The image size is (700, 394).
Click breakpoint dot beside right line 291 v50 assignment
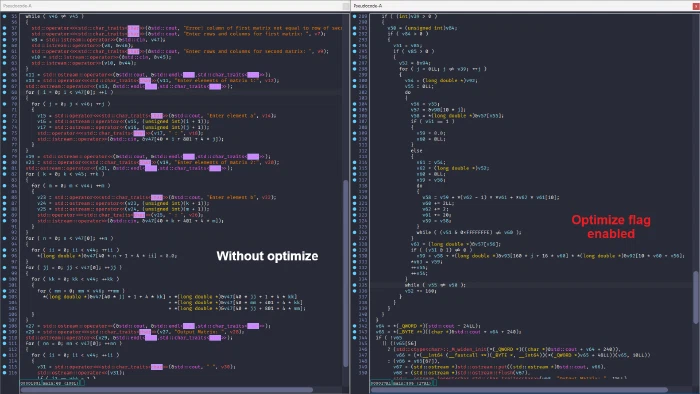pyautogui.click(x=354, y=28)
